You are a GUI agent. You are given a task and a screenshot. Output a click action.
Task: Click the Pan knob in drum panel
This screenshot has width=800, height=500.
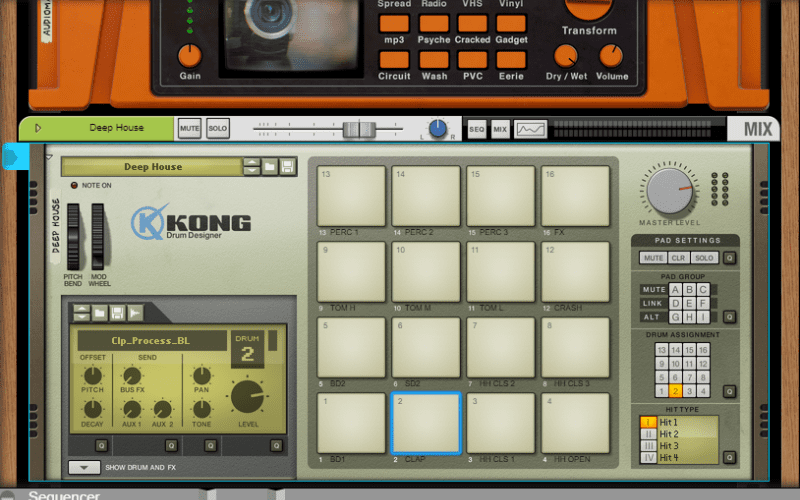tap(202, 376)
